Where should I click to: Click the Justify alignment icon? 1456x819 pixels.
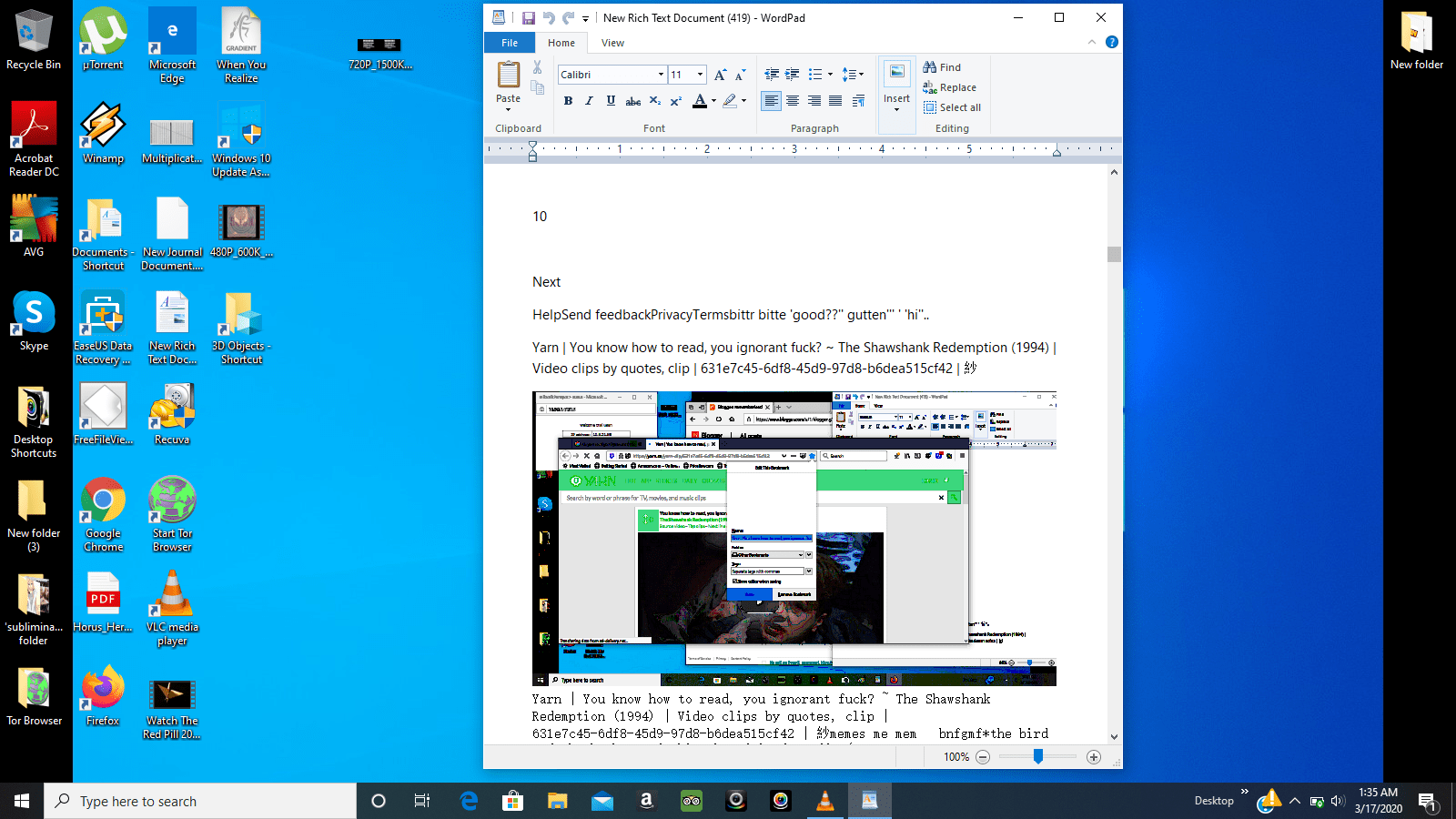click(x=835, y=101)
